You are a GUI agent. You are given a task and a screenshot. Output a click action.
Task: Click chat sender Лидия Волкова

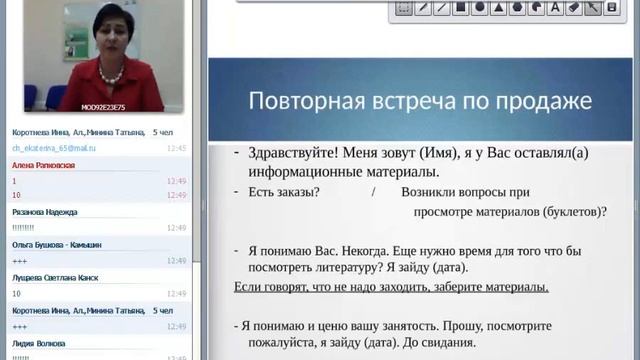[x=39, y=344]
